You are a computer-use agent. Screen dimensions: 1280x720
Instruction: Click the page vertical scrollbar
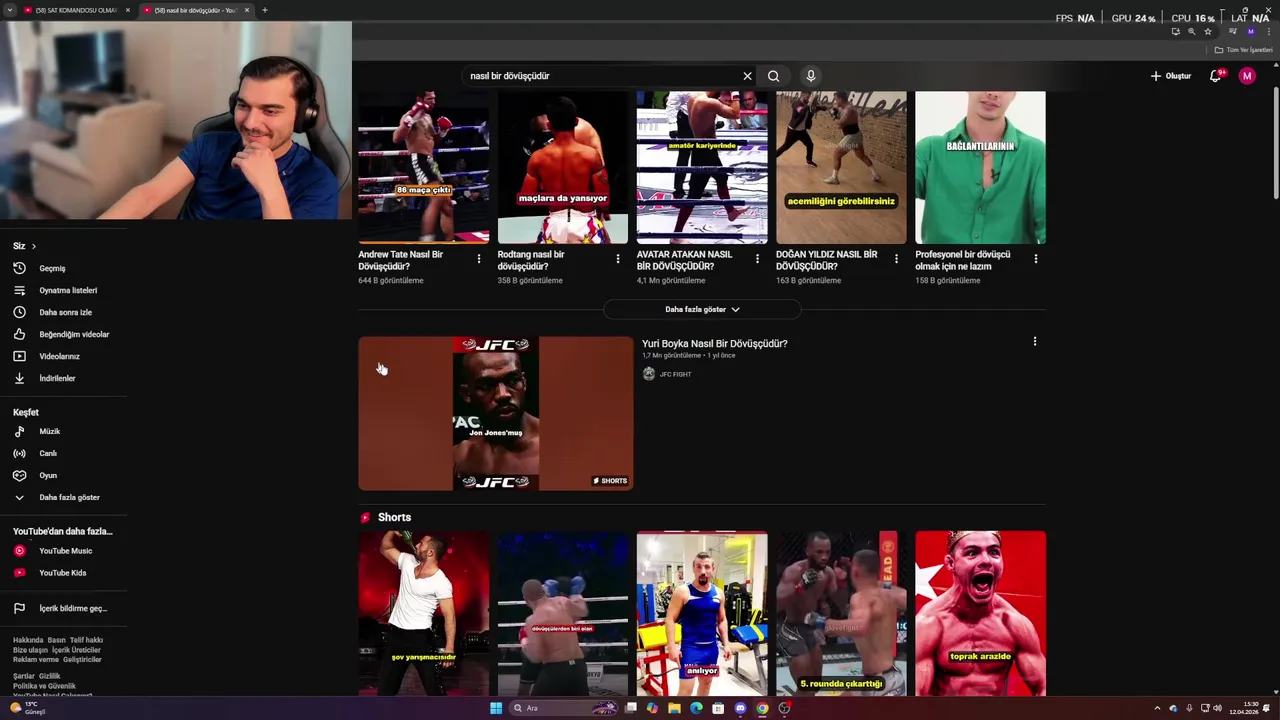pos(1275,140)
